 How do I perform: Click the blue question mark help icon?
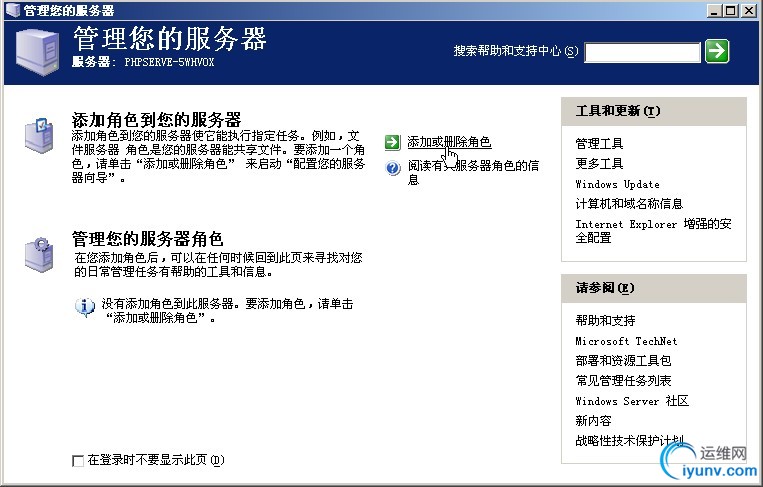click(393, 168)
